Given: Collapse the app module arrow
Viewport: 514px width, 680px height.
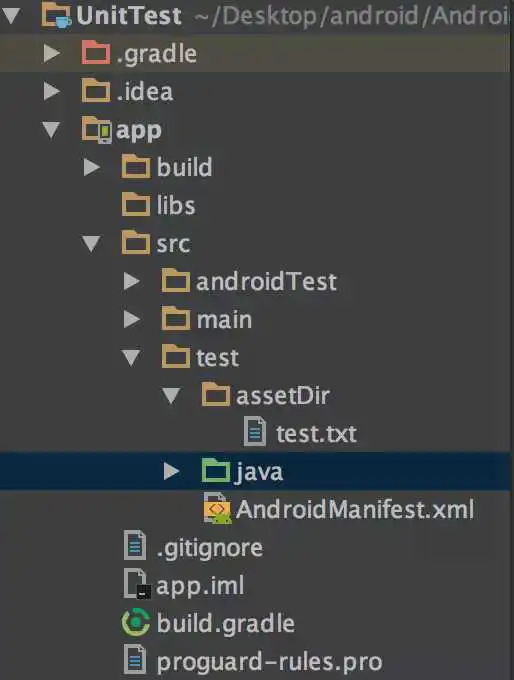Looking at the screenshot, I should [51, 130].
